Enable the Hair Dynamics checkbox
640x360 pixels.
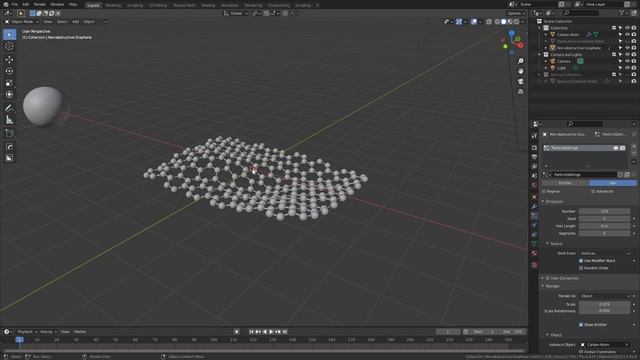pos(548,278)
